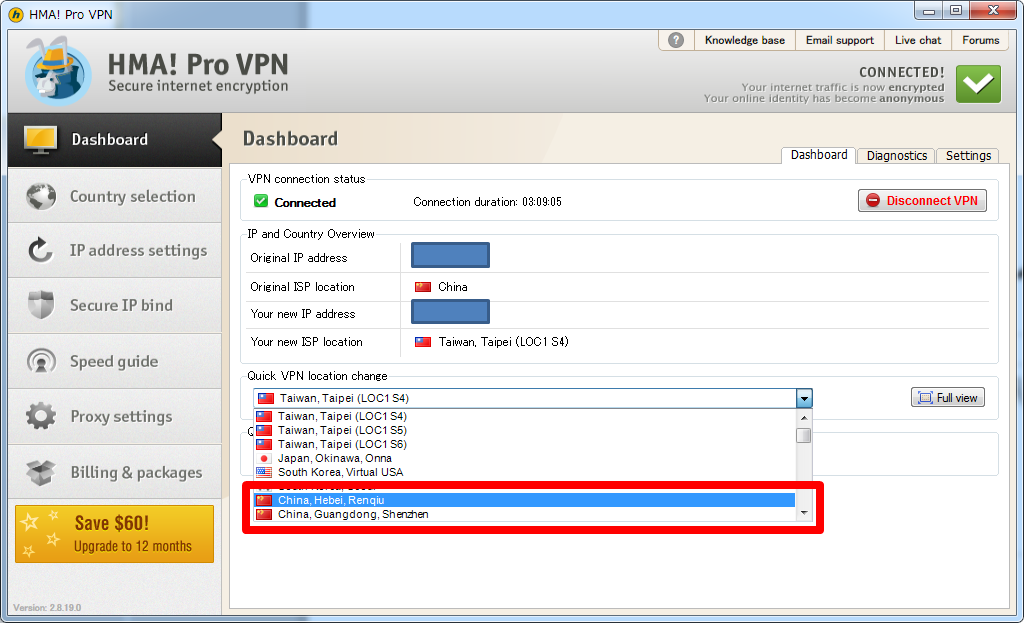This screenshot has width=1024, height=623.
Task: Click the location list scroll down arrow
Action: [804, 513]
